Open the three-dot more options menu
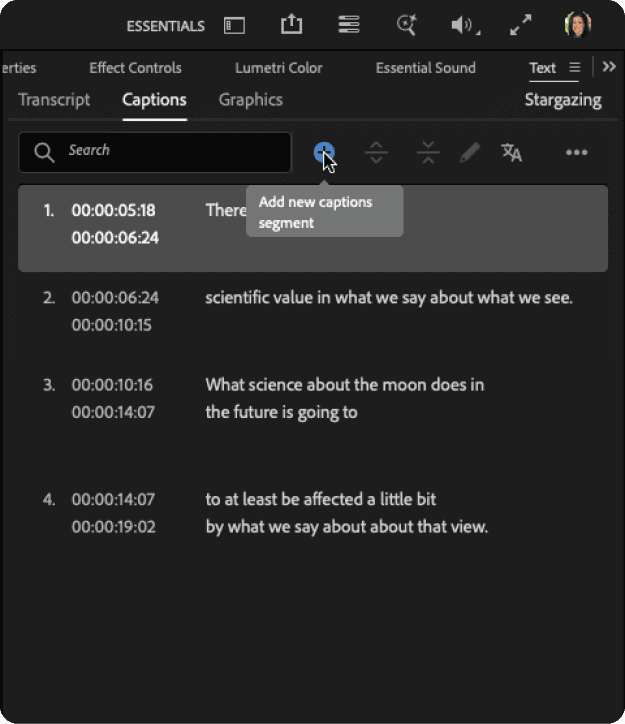The height and width of the screenshot is (724, 625). [577, 152]
